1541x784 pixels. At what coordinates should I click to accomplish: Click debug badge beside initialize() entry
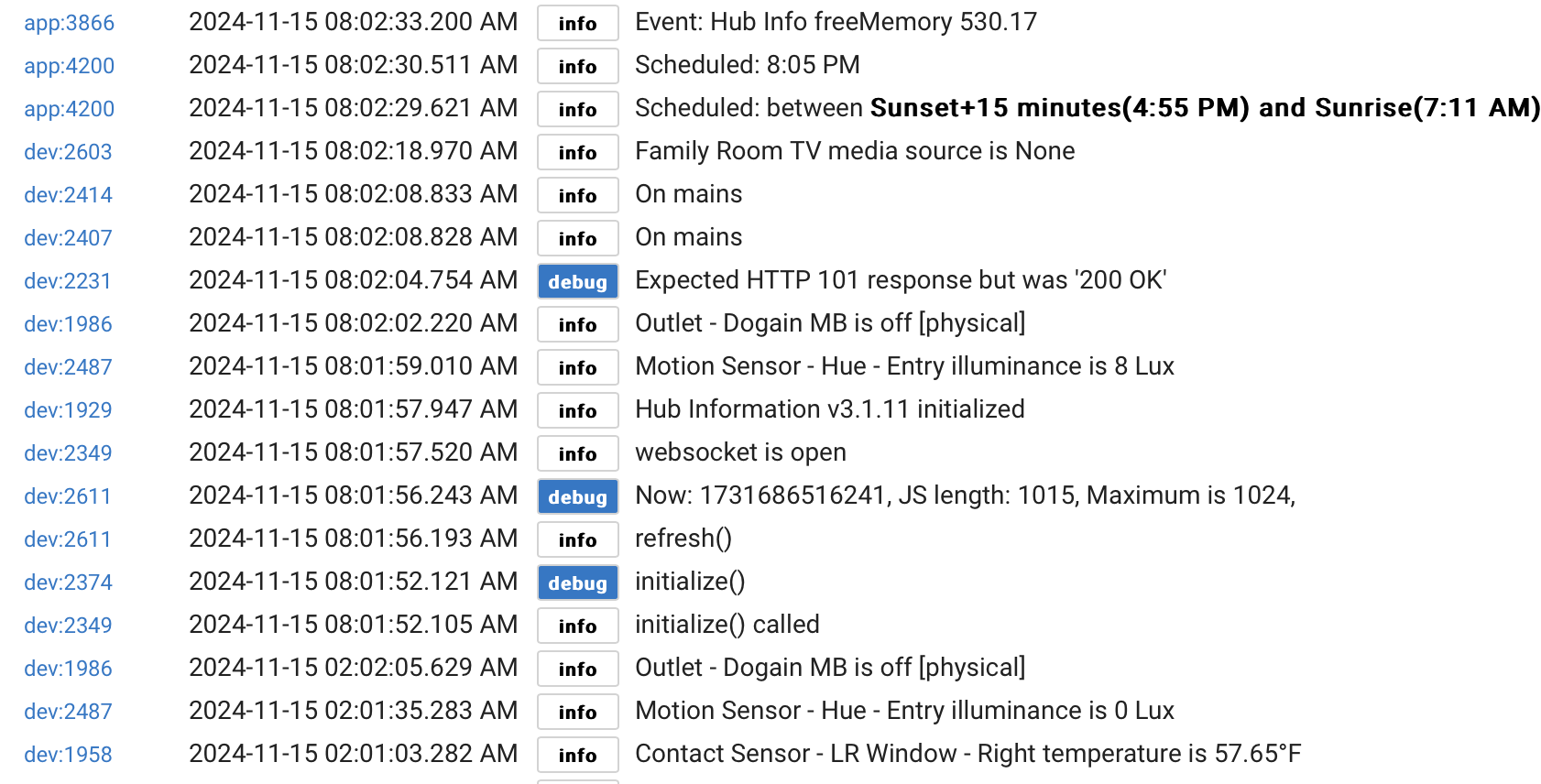pyautogui.click(x=577, y=583)
